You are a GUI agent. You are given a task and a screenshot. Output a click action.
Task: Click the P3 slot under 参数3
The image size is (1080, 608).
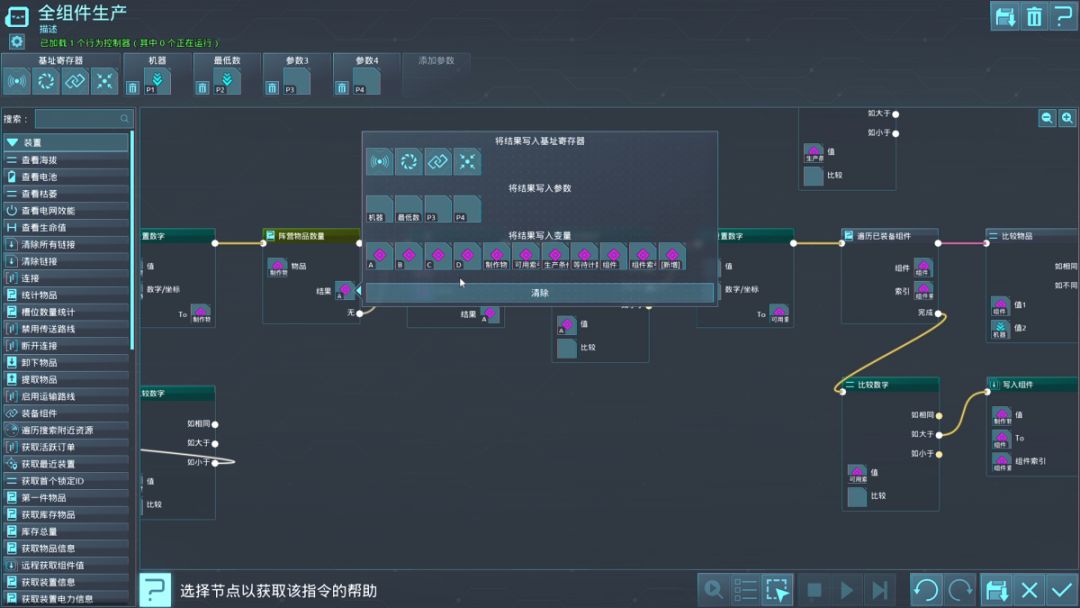(x=296, y=81)
